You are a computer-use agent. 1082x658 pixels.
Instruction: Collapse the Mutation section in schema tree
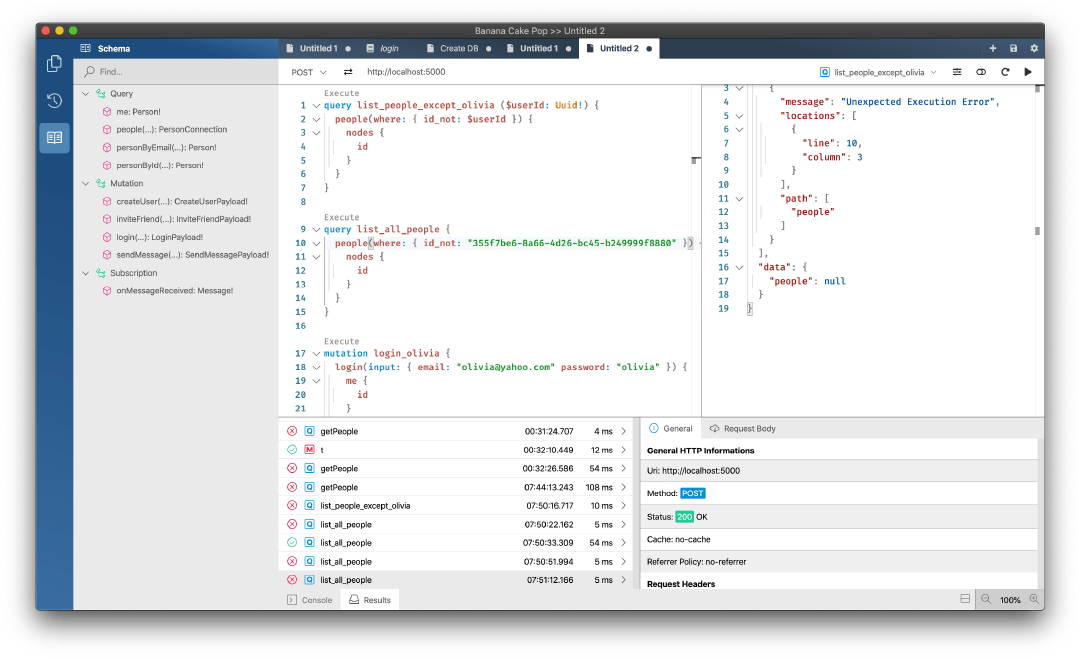(86, 184)
